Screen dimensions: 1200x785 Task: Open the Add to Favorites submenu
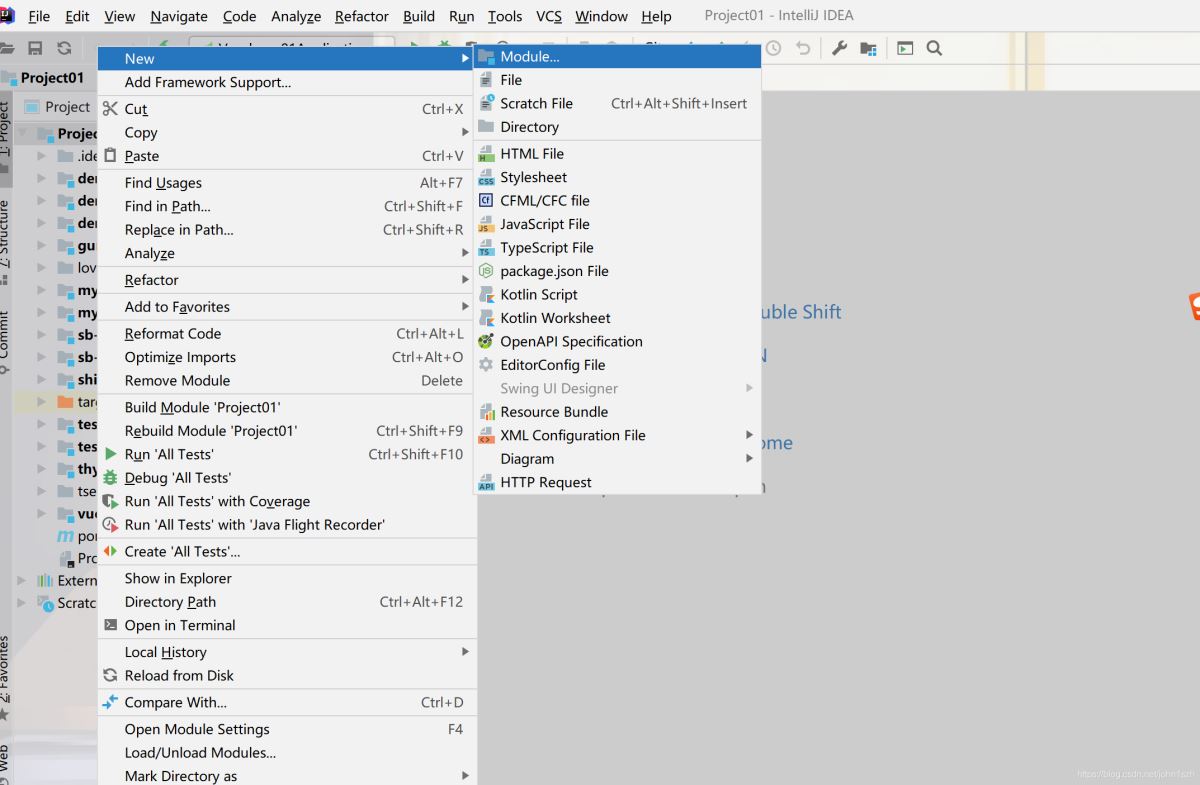pyautogui.click(x=287, y=307)
